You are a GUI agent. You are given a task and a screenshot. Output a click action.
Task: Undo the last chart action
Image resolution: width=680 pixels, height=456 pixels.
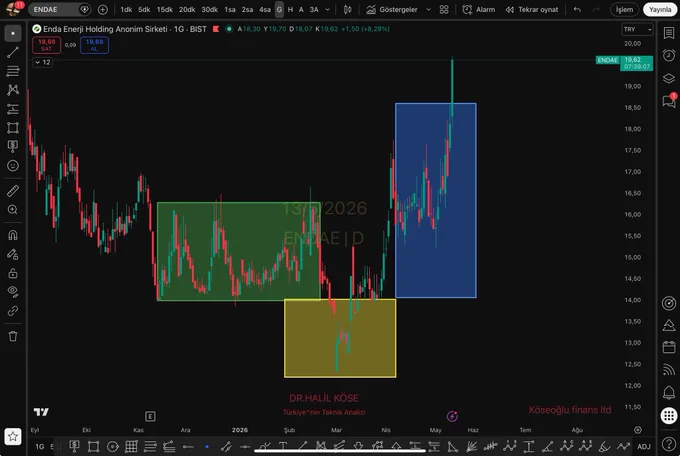[577, 10]
